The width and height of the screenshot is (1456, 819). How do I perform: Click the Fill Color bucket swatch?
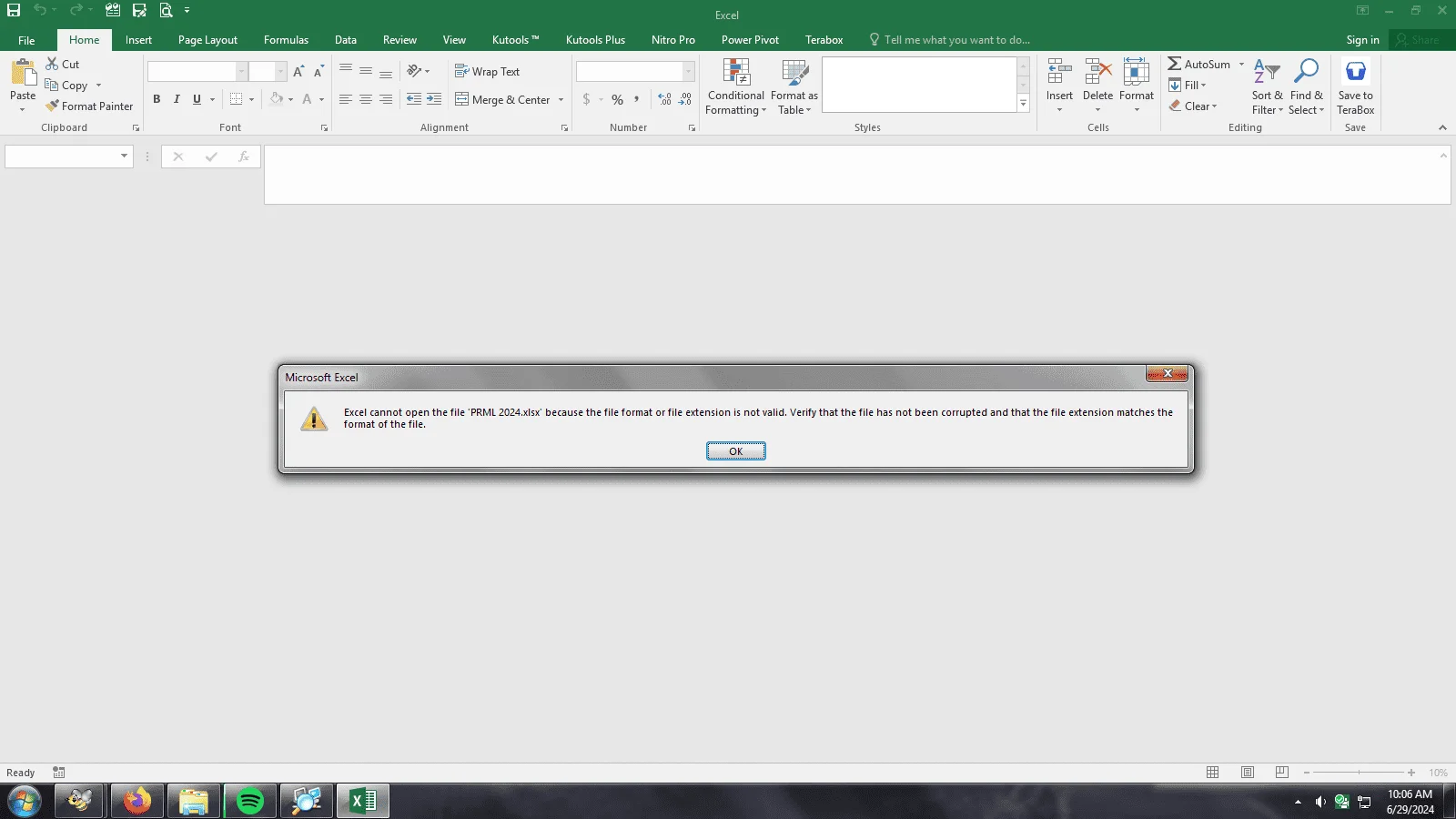(x=277, y=99)
